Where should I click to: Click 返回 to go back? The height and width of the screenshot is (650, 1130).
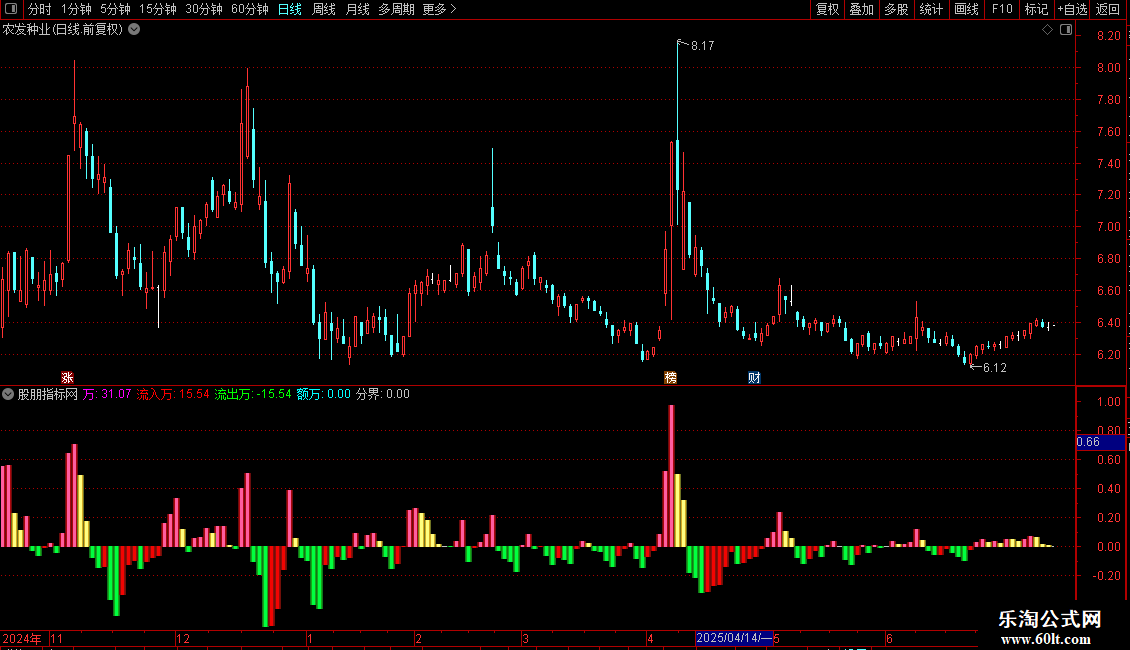click(1108, 9)
